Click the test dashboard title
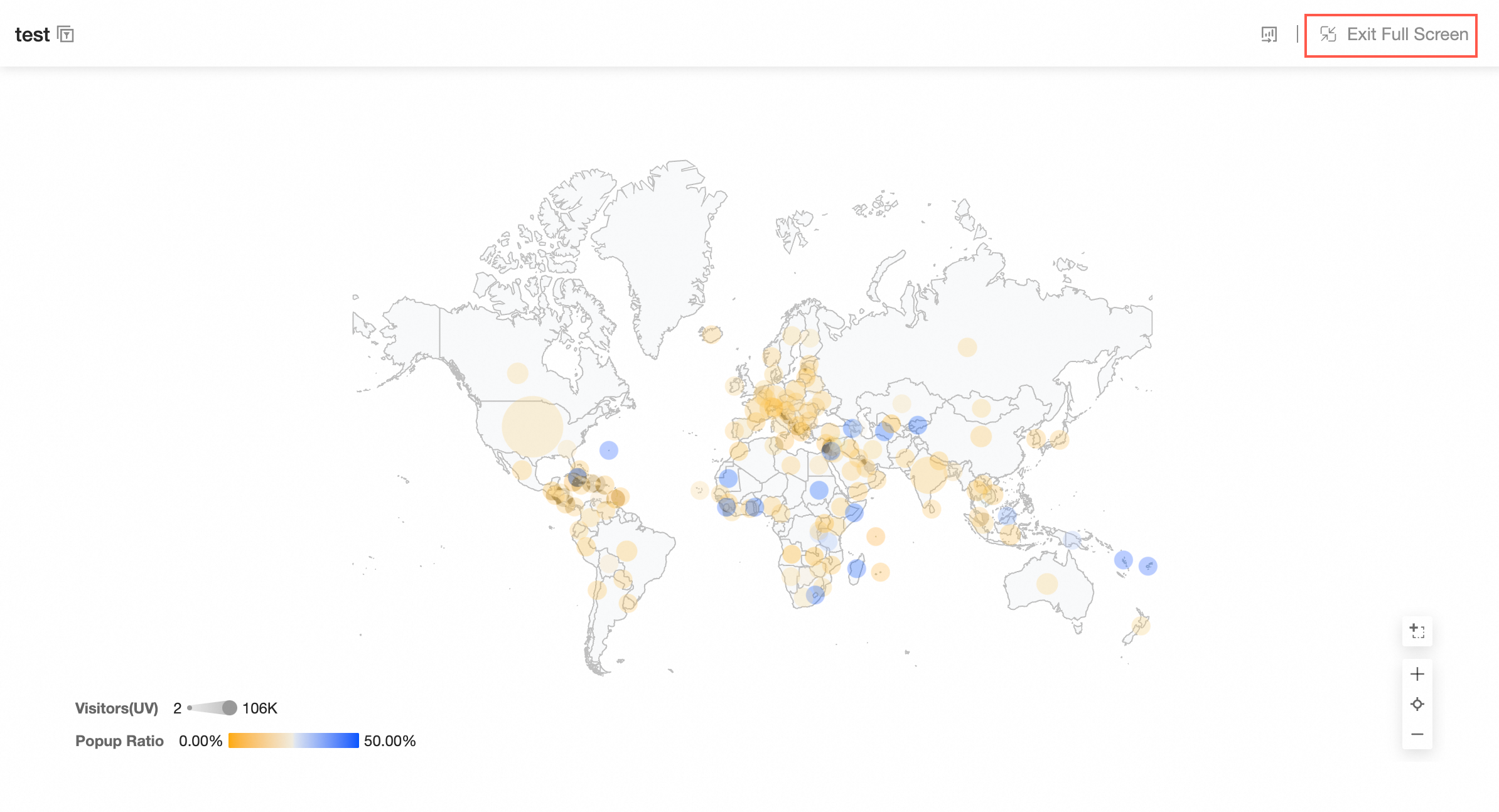The image size is (1499, 812). coord(32,35)
